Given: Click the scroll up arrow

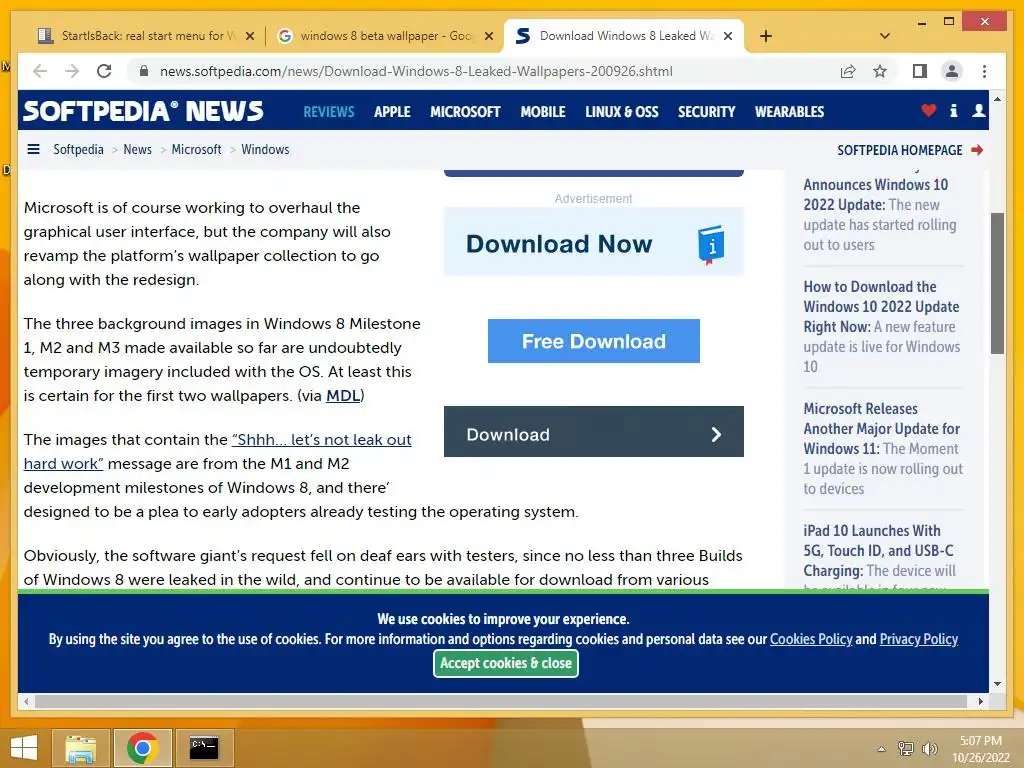Looking at the screenshot, I should click(x=997, y=99).
